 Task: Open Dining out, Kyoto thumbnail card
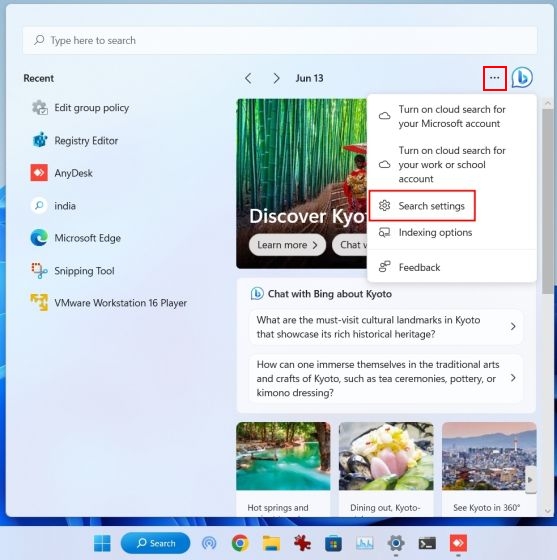click(386, 469)
